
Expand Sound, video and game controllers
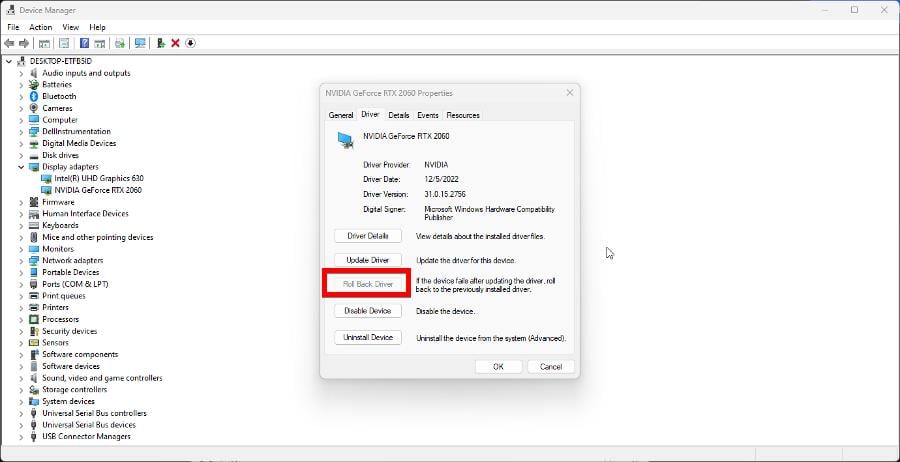click(x=21, y=378)
